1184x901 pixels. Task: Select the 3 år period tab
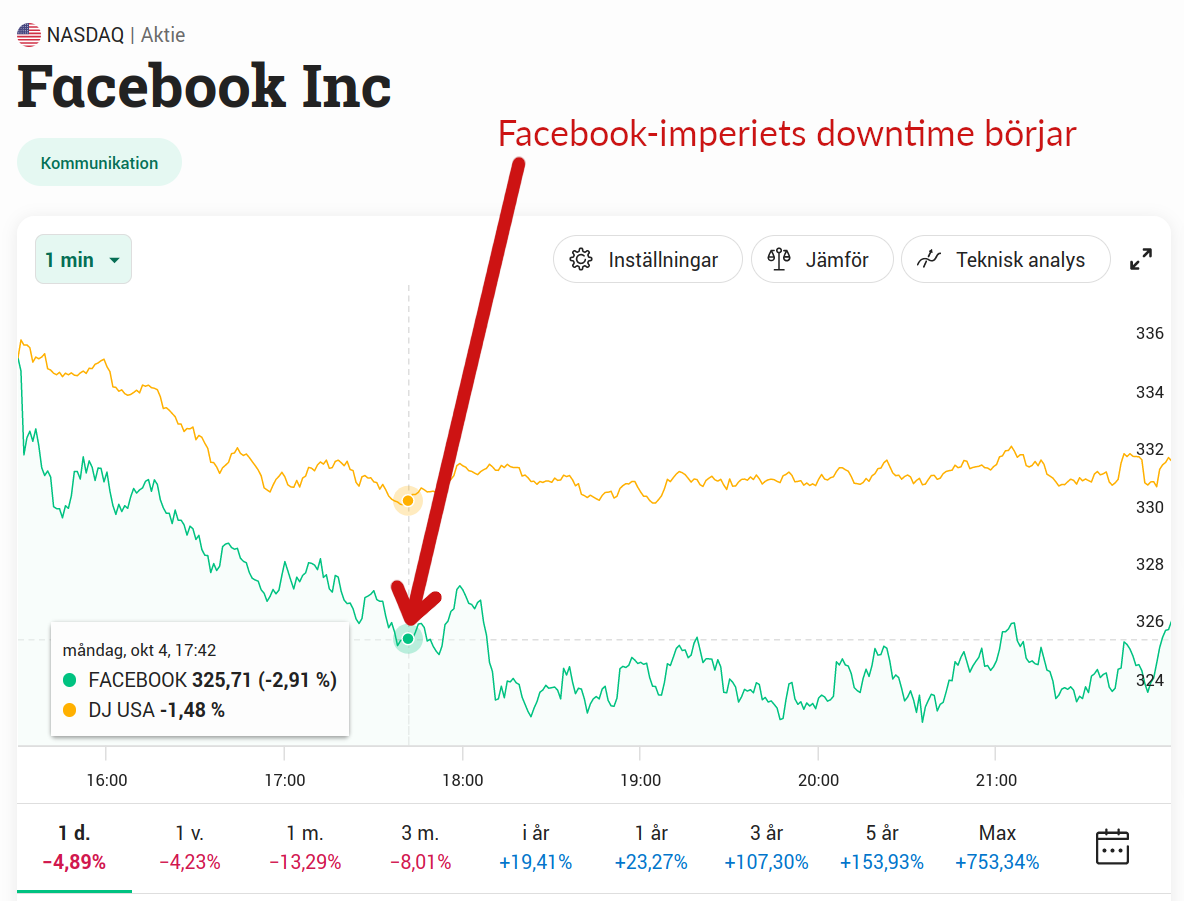click(x=766, y=846)
